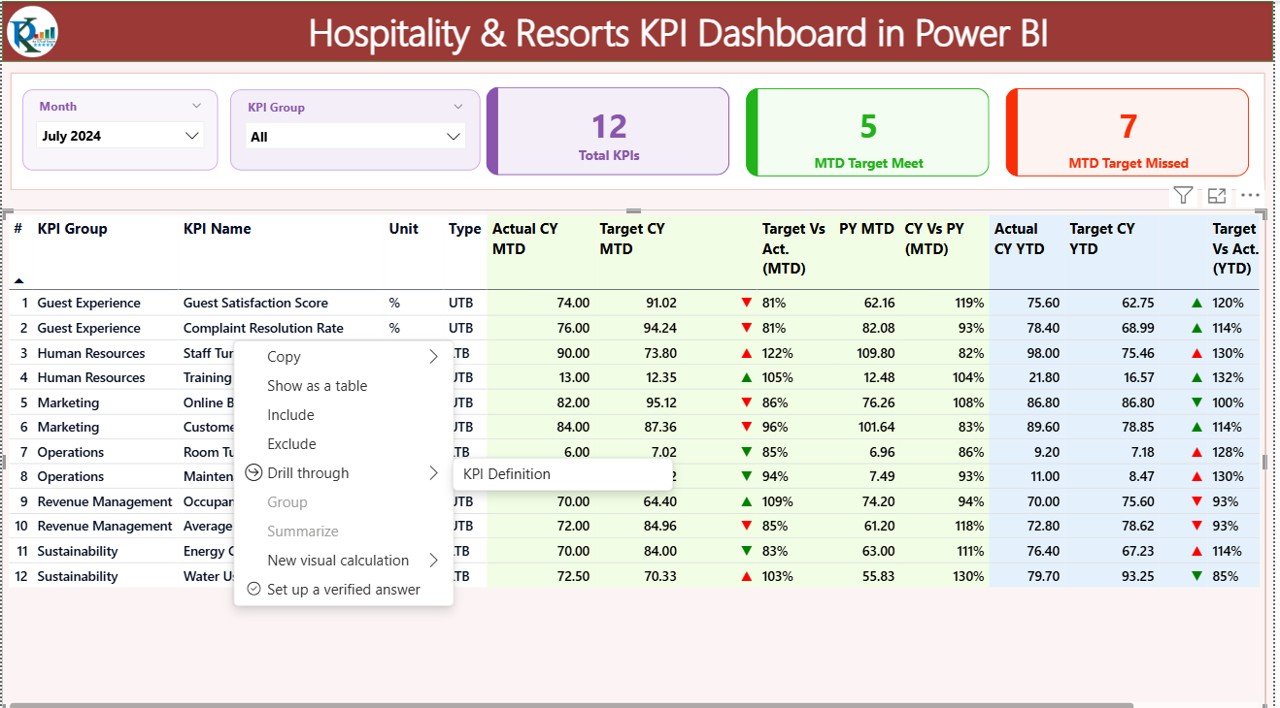Screen dimensions: 1280x708
Task: Click the verified answer checkmark icon
Action: [x=253, y=589]
